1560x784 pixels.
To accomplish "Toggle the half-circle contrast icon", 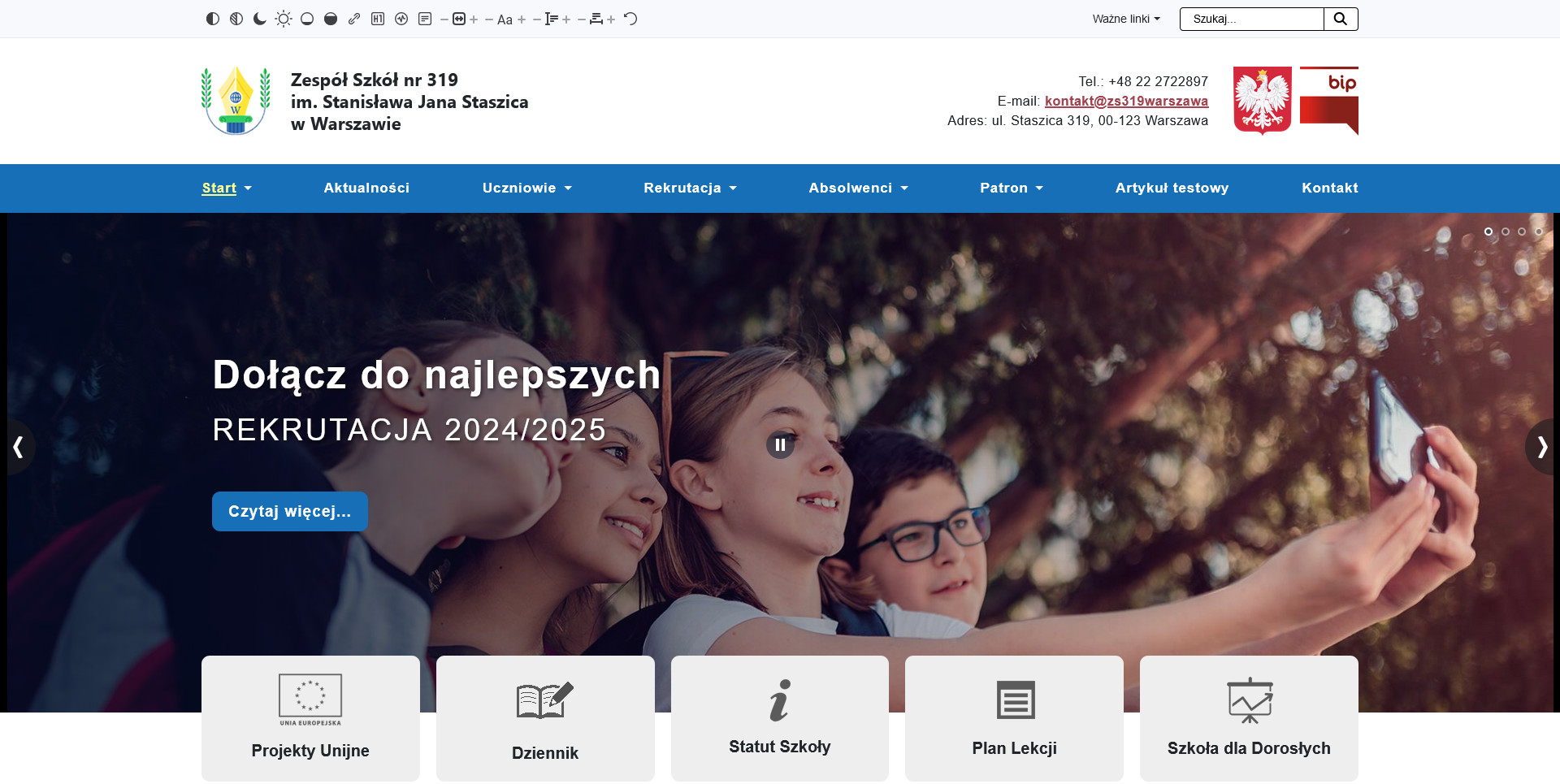I will coord(213,19).
